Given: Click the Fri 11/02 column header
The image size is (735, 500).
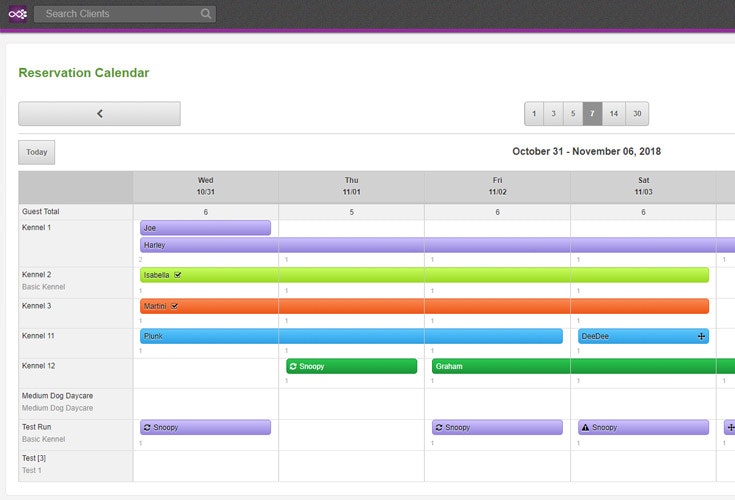Looking at the screenshot, I should [x=497, y=186].
